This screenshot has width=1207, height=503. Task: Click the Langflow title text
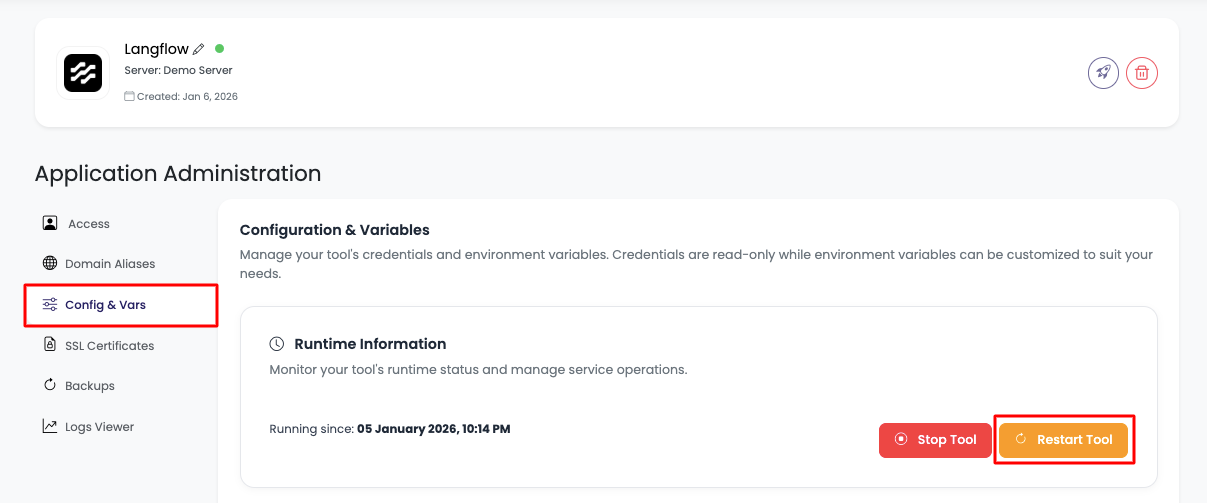coord(156,49)
